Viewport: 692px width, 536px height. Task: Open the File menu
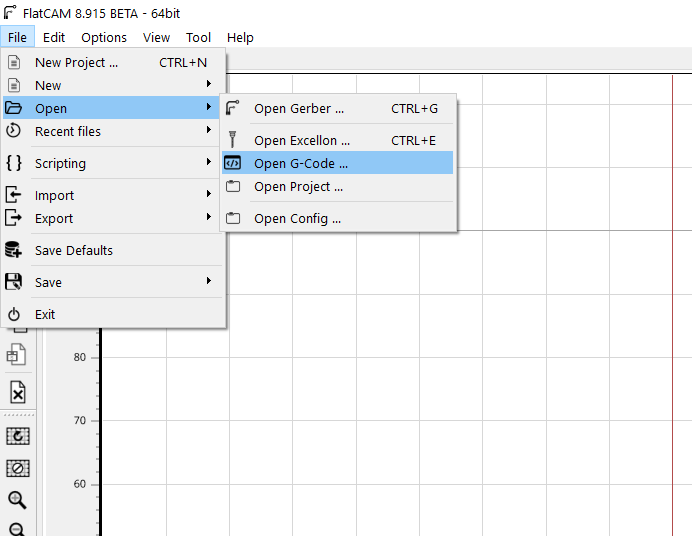tap(17, 37)
